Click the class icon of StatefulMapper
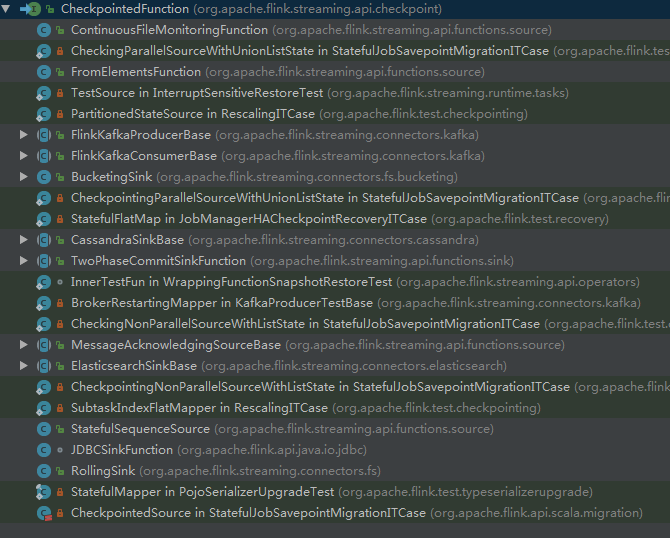The width and height of the screenshot is (670, 538). [44, 491]
